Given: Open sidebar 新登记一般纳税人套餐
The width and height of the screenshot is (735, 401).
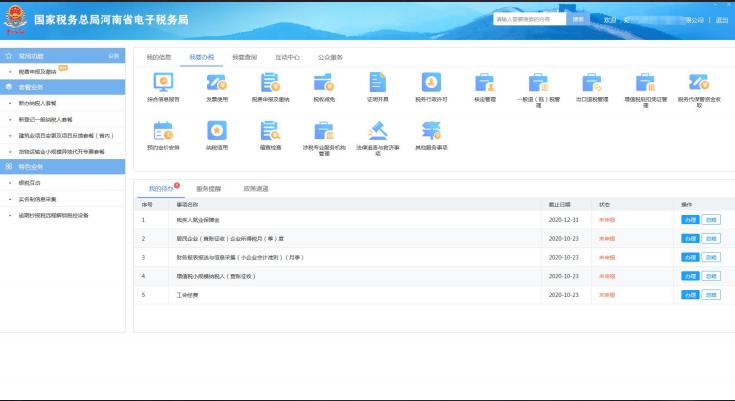Looking at the screenshot, I should pos(45,120).
